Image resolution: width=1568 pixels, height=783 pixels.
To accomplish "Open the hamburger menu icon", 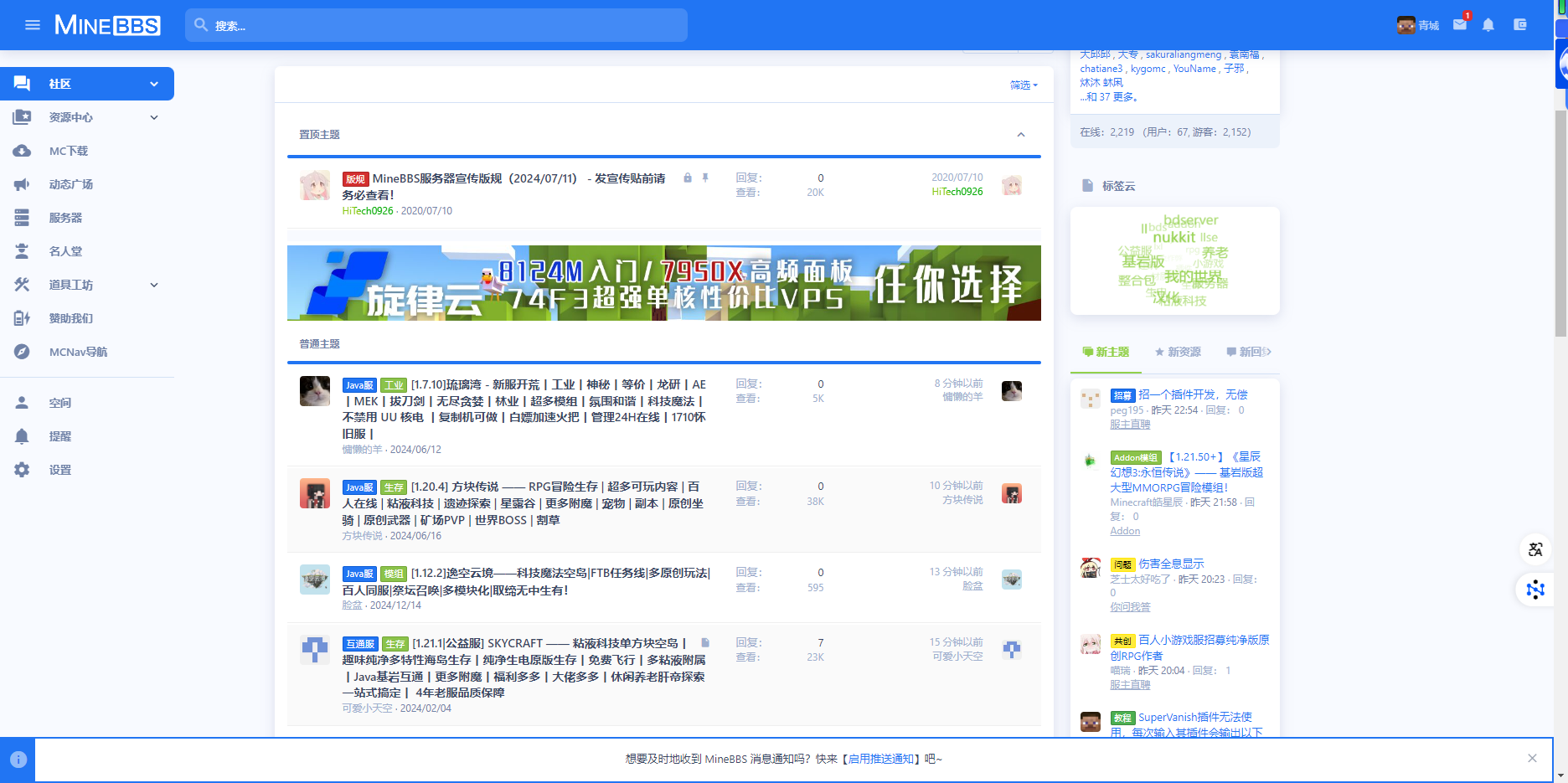I will [33, 25].
